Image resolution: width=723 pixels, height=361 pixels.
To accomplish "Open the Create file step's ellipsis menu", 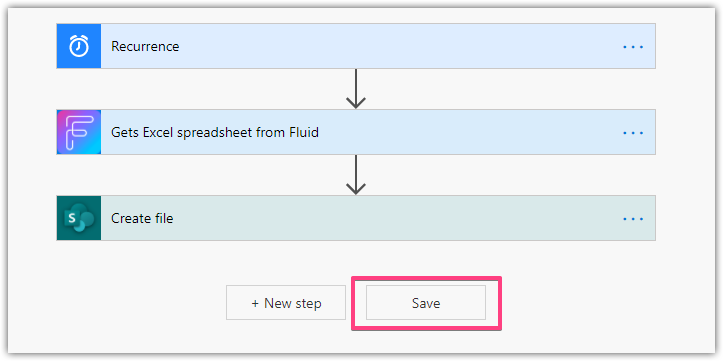I will 633,219.
